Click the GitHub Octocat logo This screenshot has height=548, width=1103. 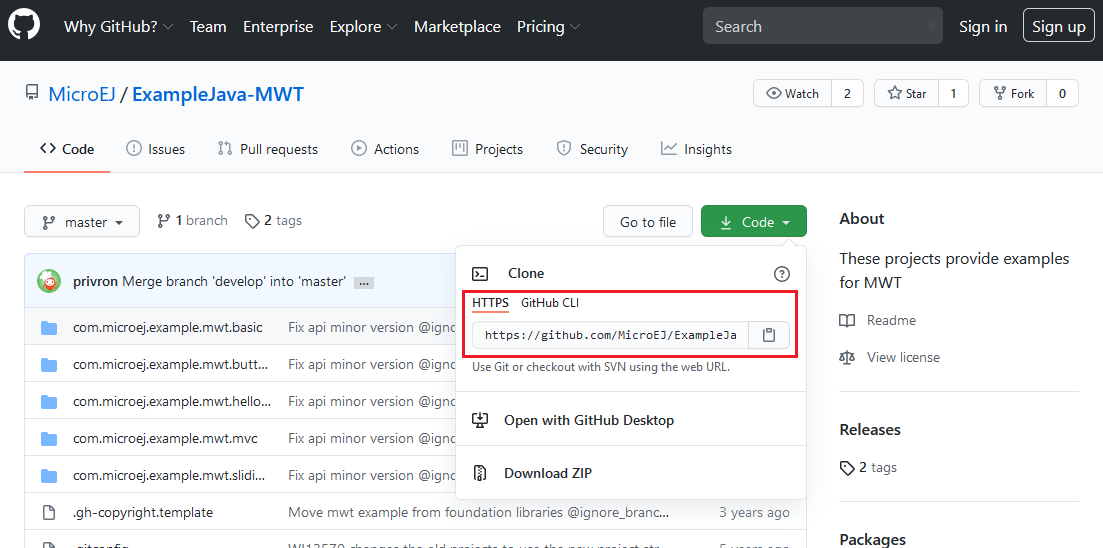[24, 26]
